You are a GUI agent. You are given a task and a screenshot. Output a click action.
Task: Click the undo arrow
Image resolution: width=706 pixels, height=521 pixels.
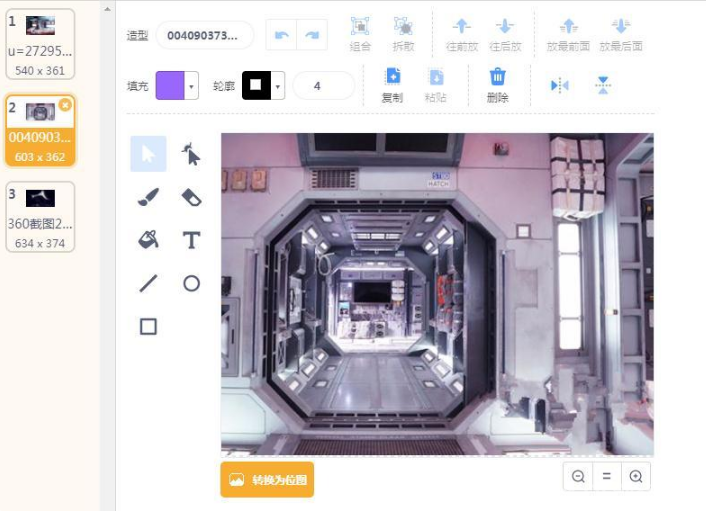coord(281,35)
